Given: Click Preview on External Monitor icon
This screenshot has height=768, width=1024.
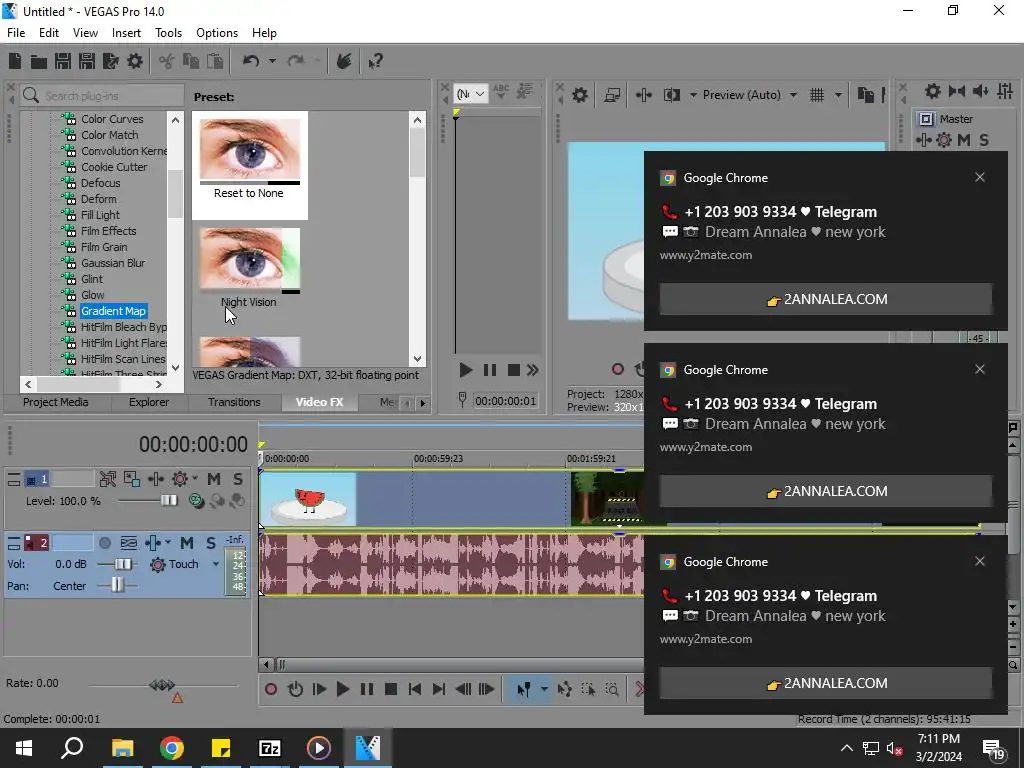Looking at the screenshot, I should 613,95.
